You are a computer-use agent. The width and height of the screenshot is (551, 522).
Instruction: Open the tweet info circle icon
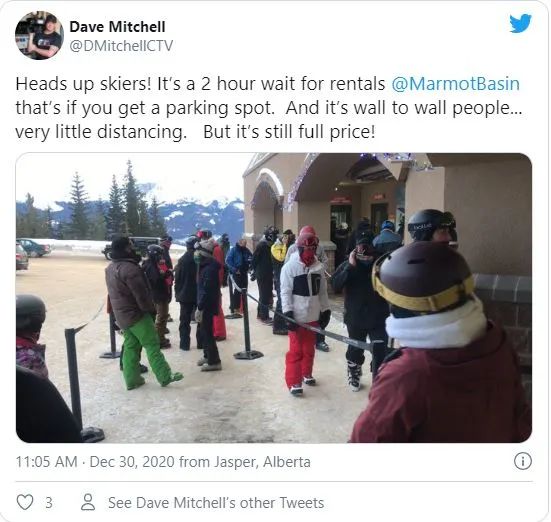point(523,461)
